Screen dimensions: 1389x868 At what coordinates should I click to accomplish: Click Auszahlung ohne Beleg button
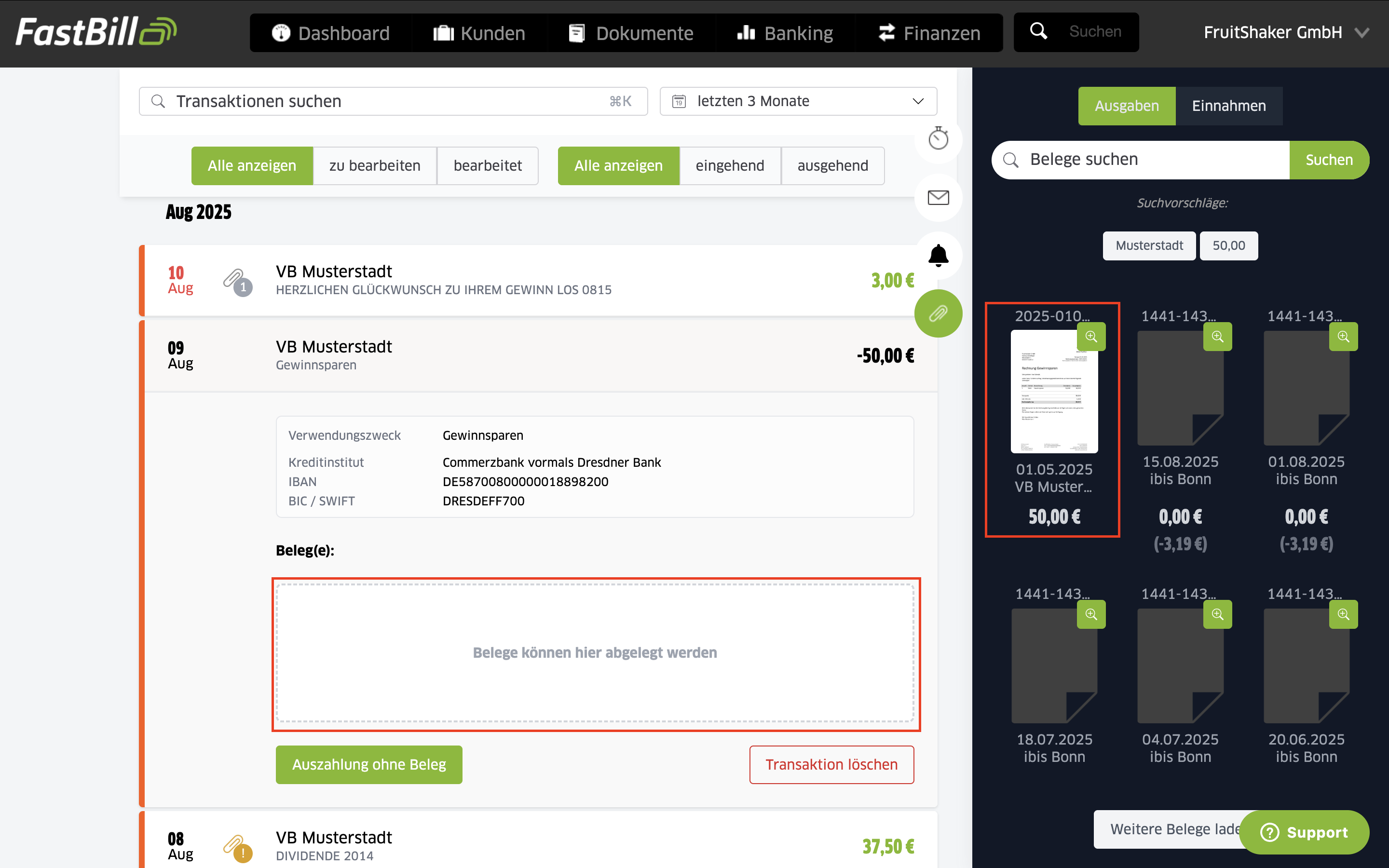click(x=369, y=764)
